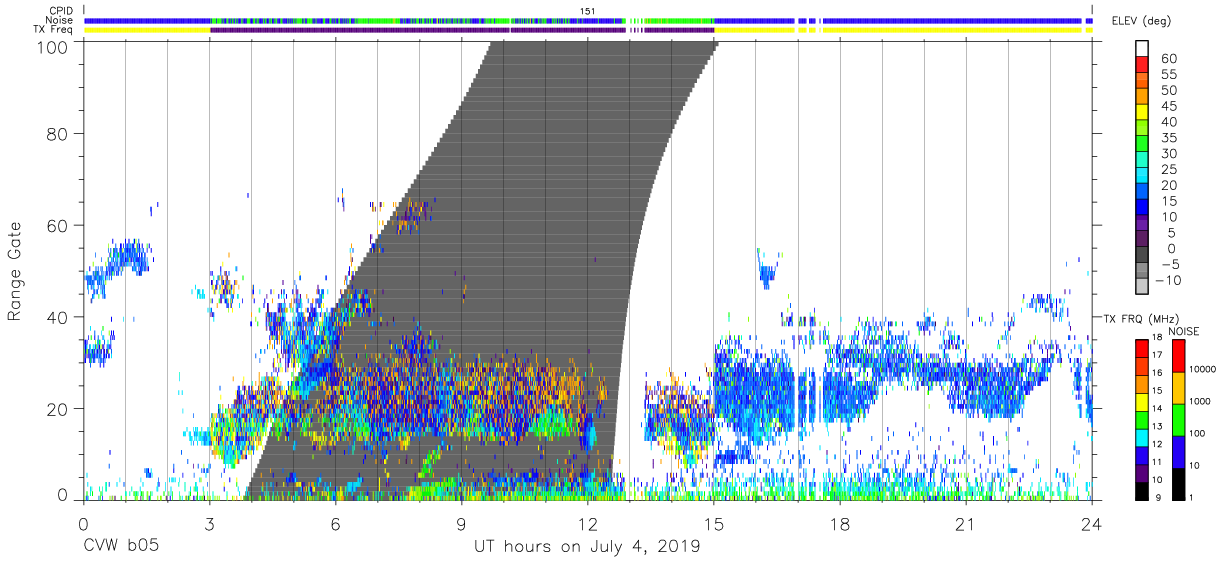Viewport: 1228px width, 567px height.
Task: Click the light gray bottom segment of ELEV color bar
Action: click(1141, 288)
